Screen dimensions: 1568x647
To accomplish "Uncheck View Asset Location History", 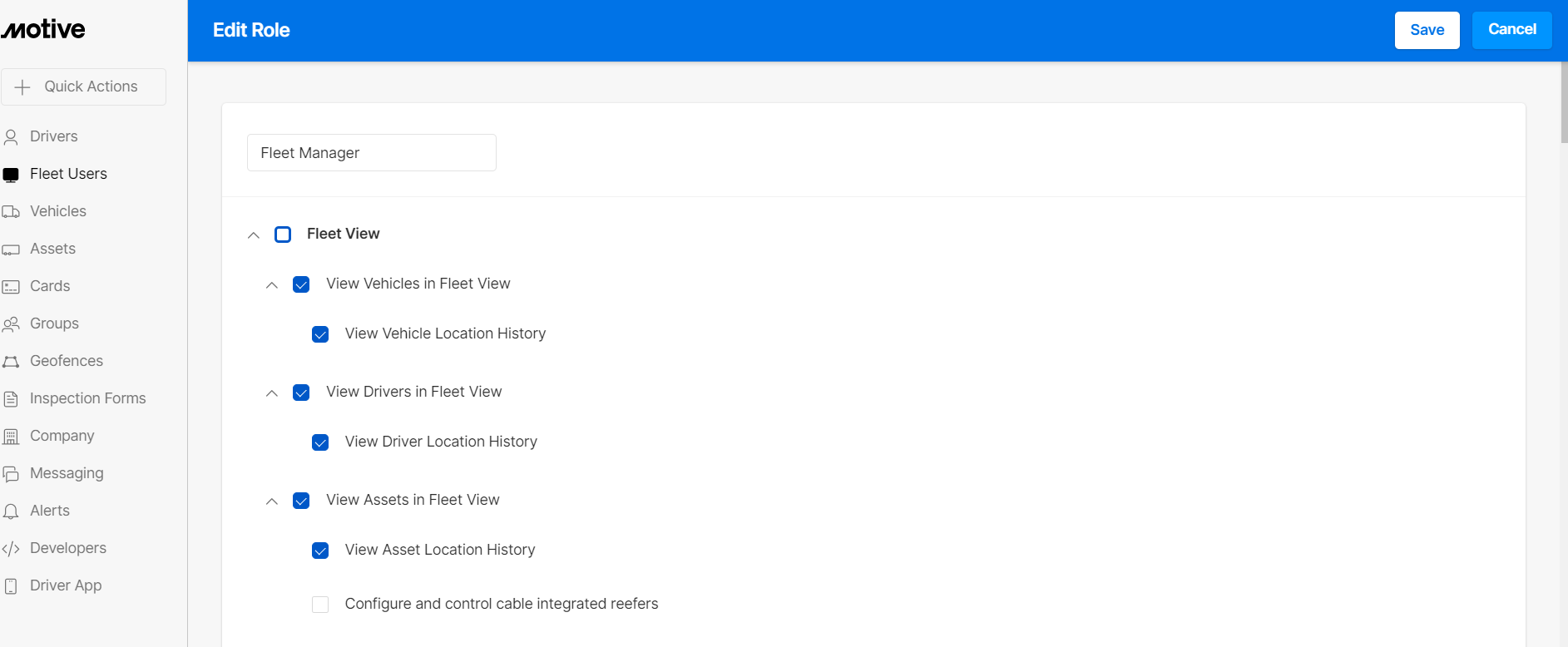I will click(320, 551).
